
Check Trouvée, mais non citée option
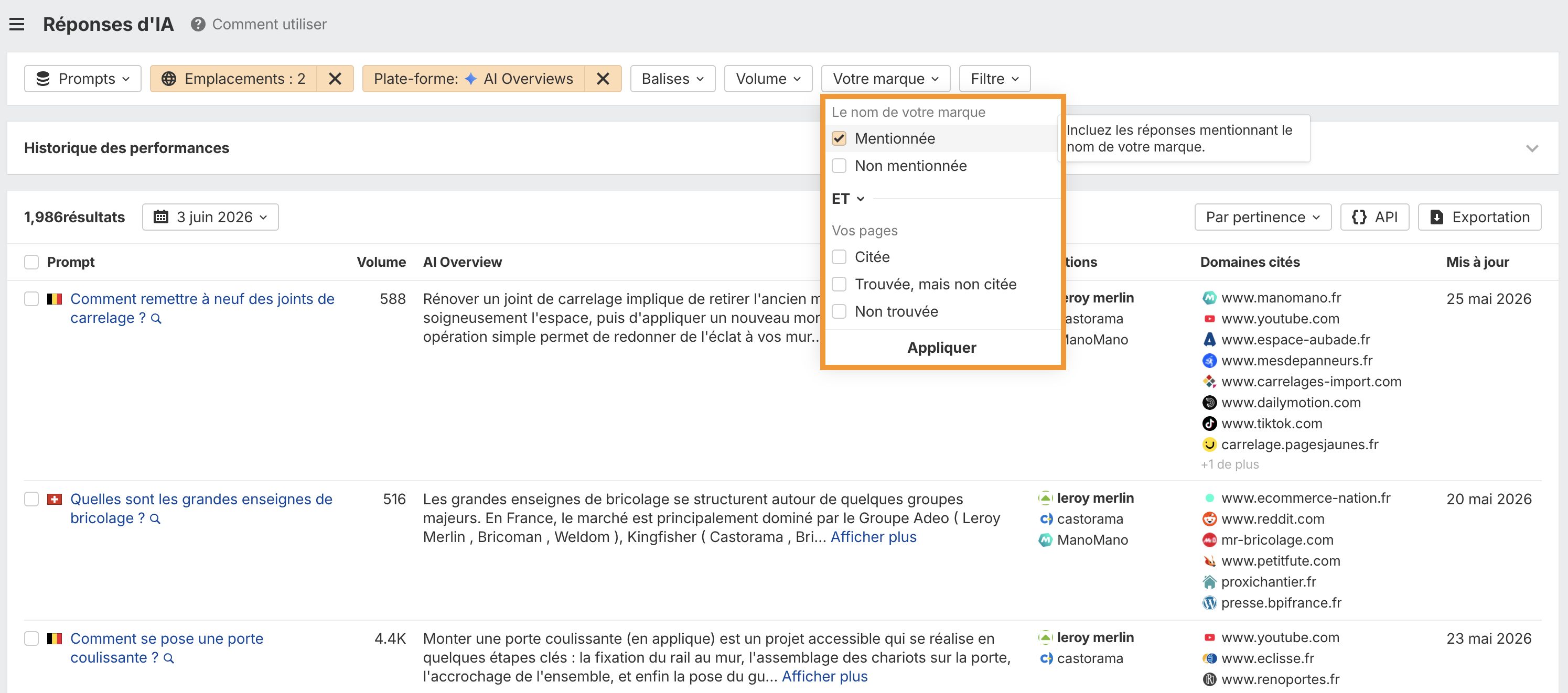(x=839, y=284)
